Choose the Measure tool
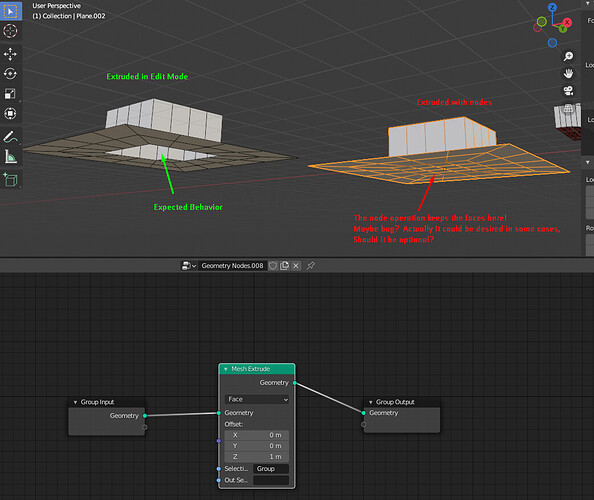 (10, 156)
